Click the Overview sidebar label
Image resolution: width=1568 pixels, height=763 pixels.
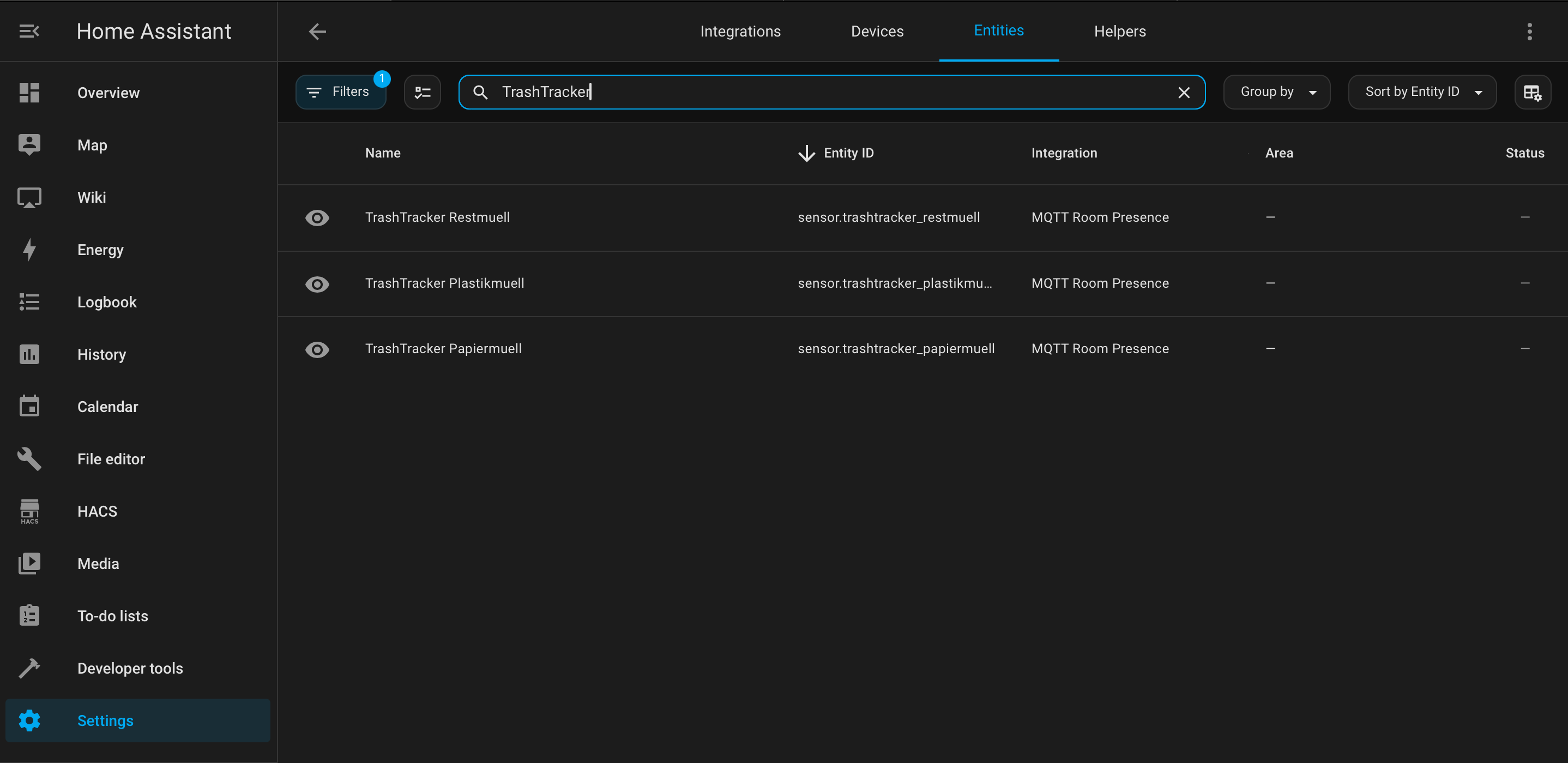(x=108, y=93)
